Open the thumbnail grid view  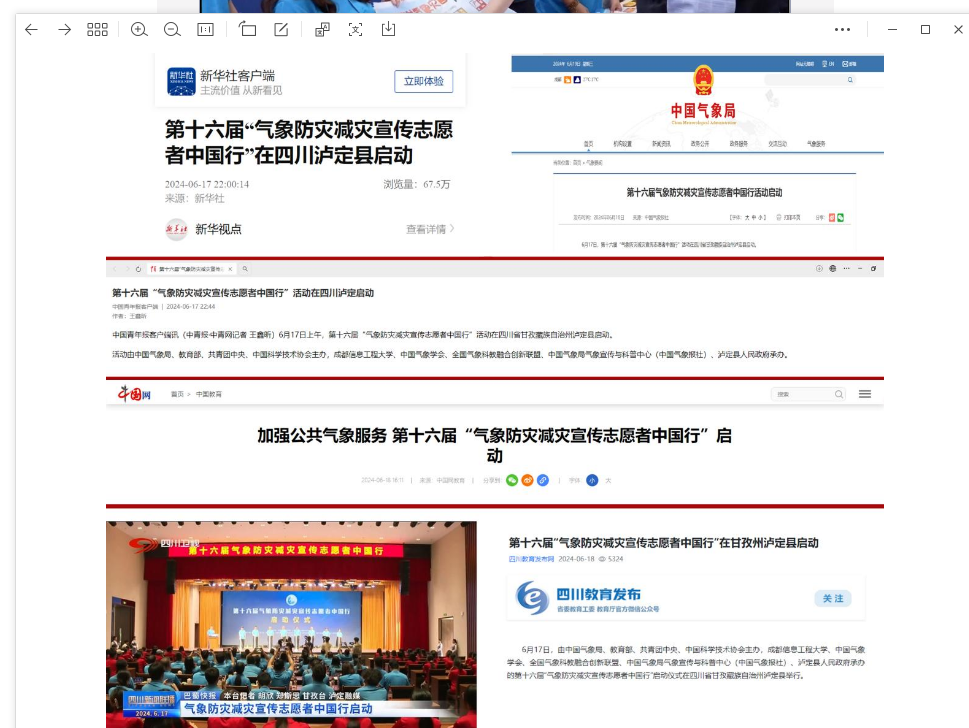click(x=97, y=30)
